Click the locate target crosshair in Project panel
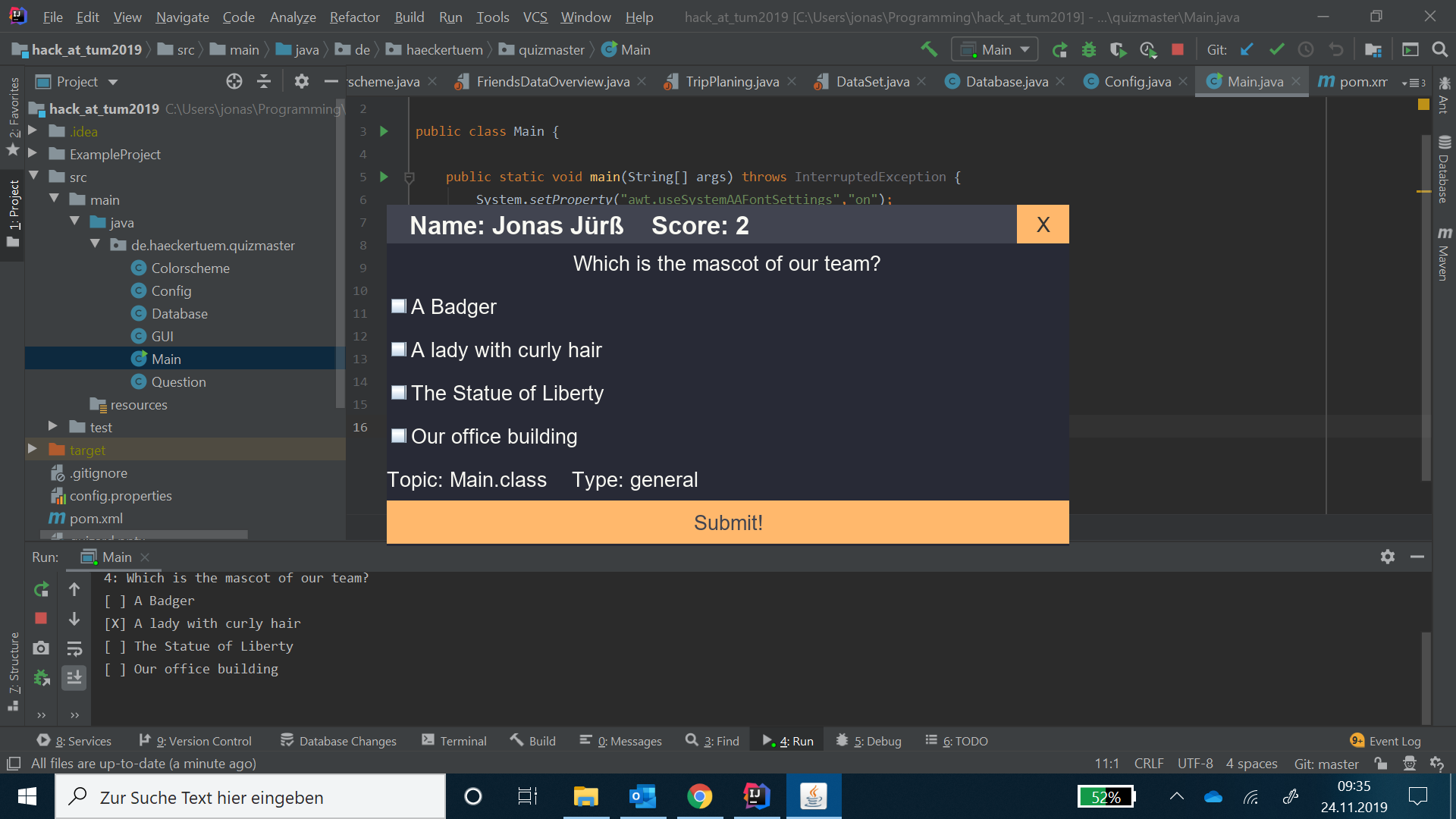This screenshot has width=1456, height=819. click(x=234, y=81)
